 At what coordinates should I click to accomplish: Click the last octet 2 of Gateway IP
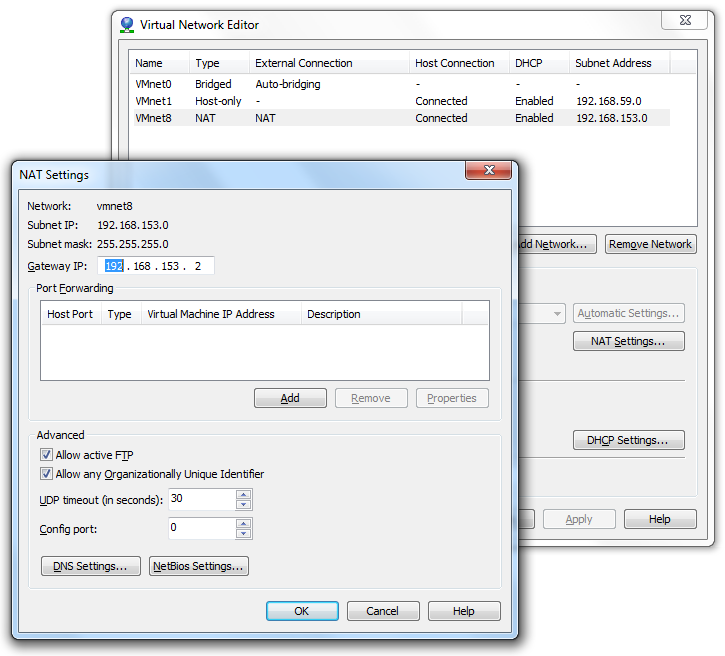pyautogui.click(x=198, y=266)
